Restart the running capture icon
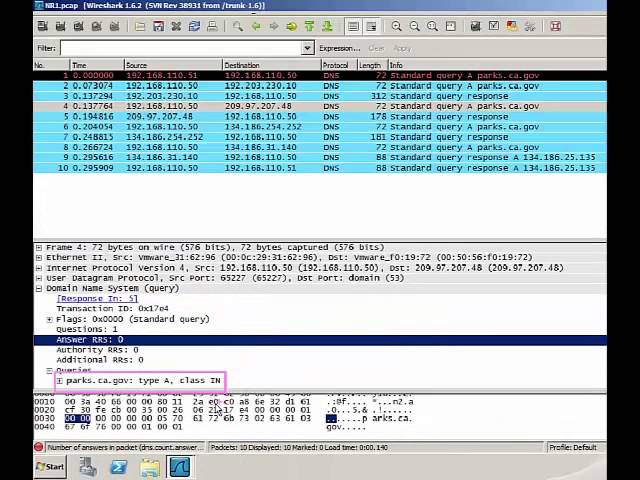Image resolution: width=640 pixels, height=480 pixels. (114, 27)
